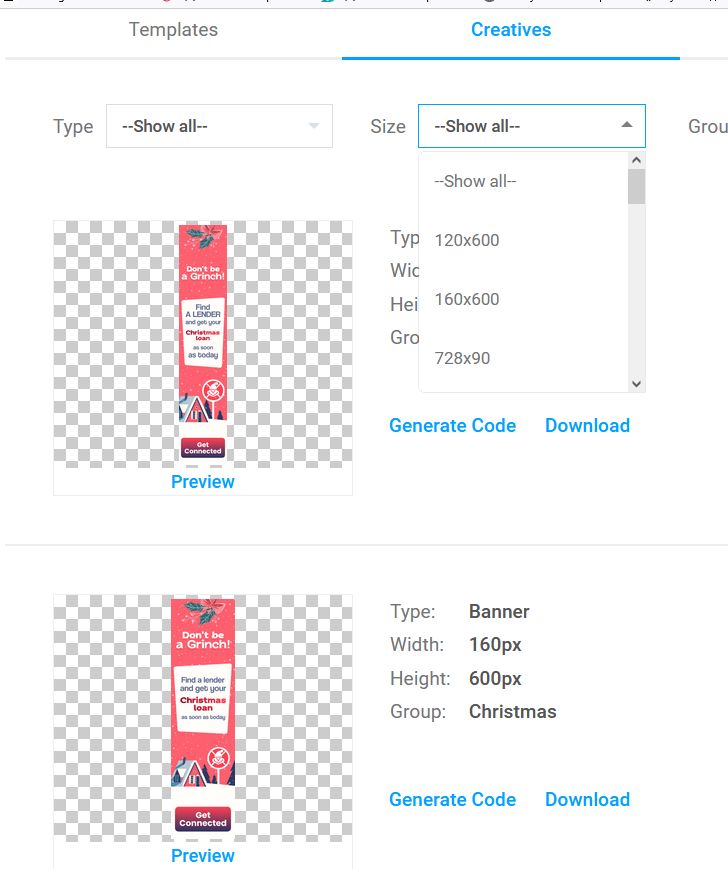Pick the 160x600 size option

pos(467,299)
